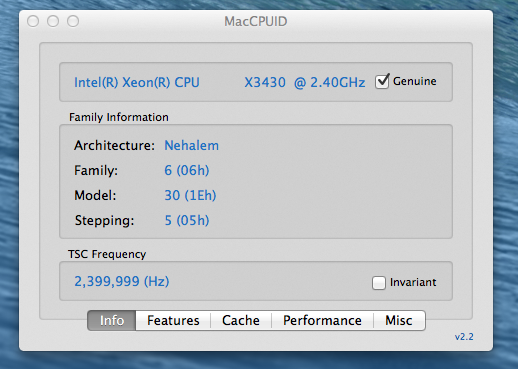Switch to the Features tab
Viewport: 518px width, 369px height.
(173, 320)
